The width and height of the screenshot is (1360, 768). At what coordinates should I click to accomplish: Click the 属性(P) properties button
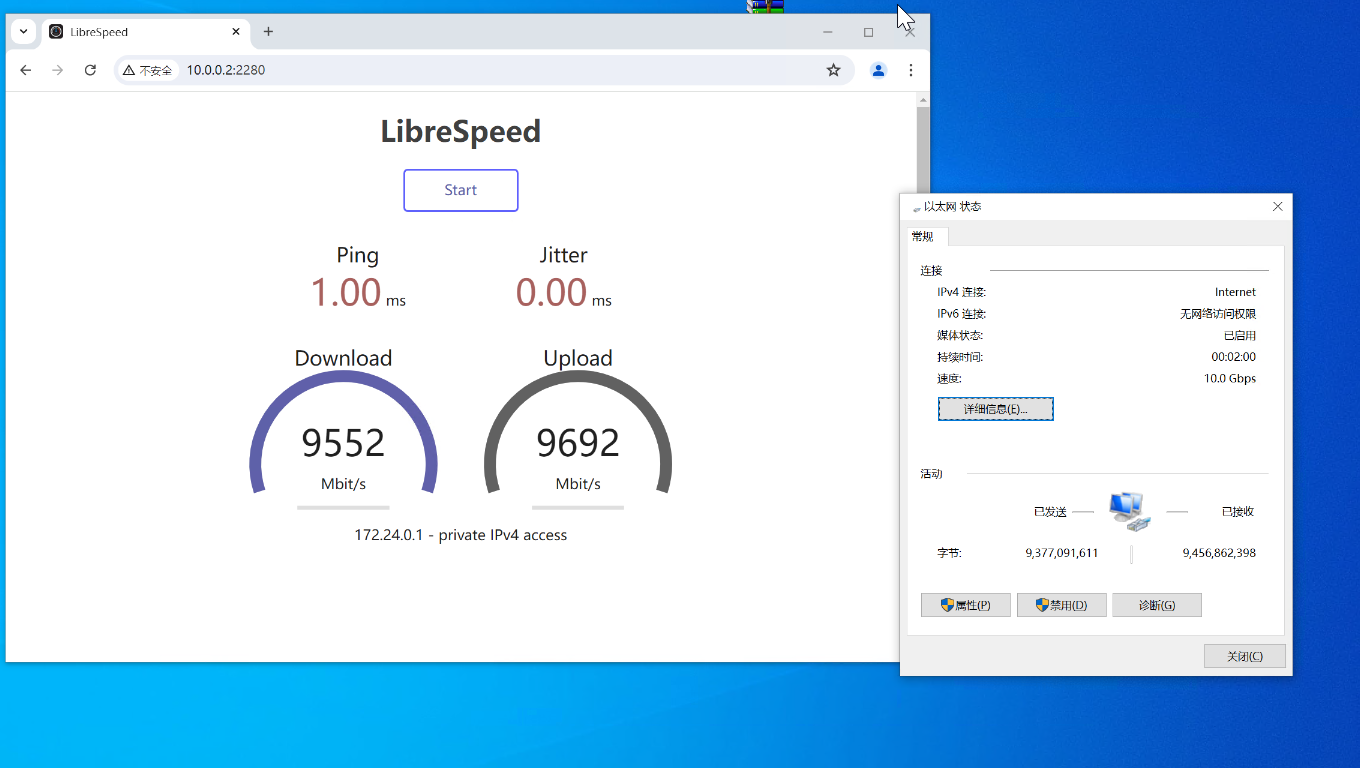pos(965,605)
